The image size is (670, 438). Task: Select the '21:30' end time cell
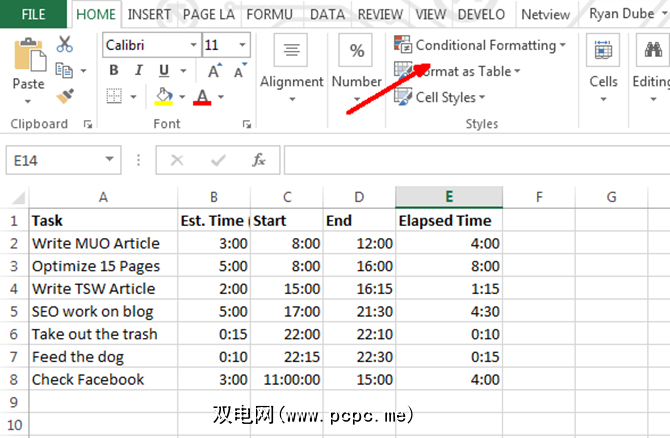tap(359, 311)
